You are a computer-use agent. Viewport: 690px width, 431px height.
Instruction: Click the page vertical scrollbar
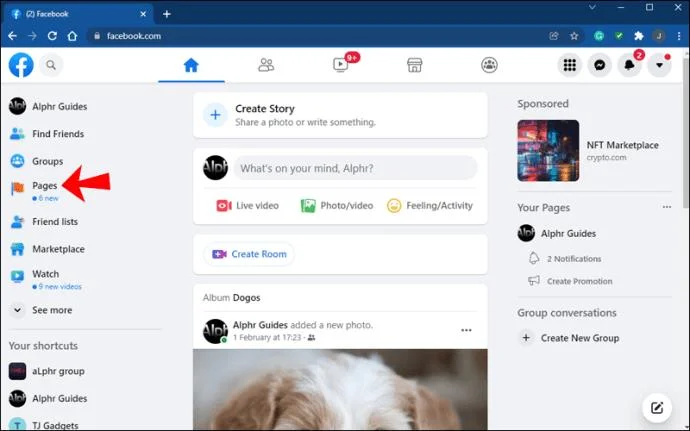(x=686, y=132)
